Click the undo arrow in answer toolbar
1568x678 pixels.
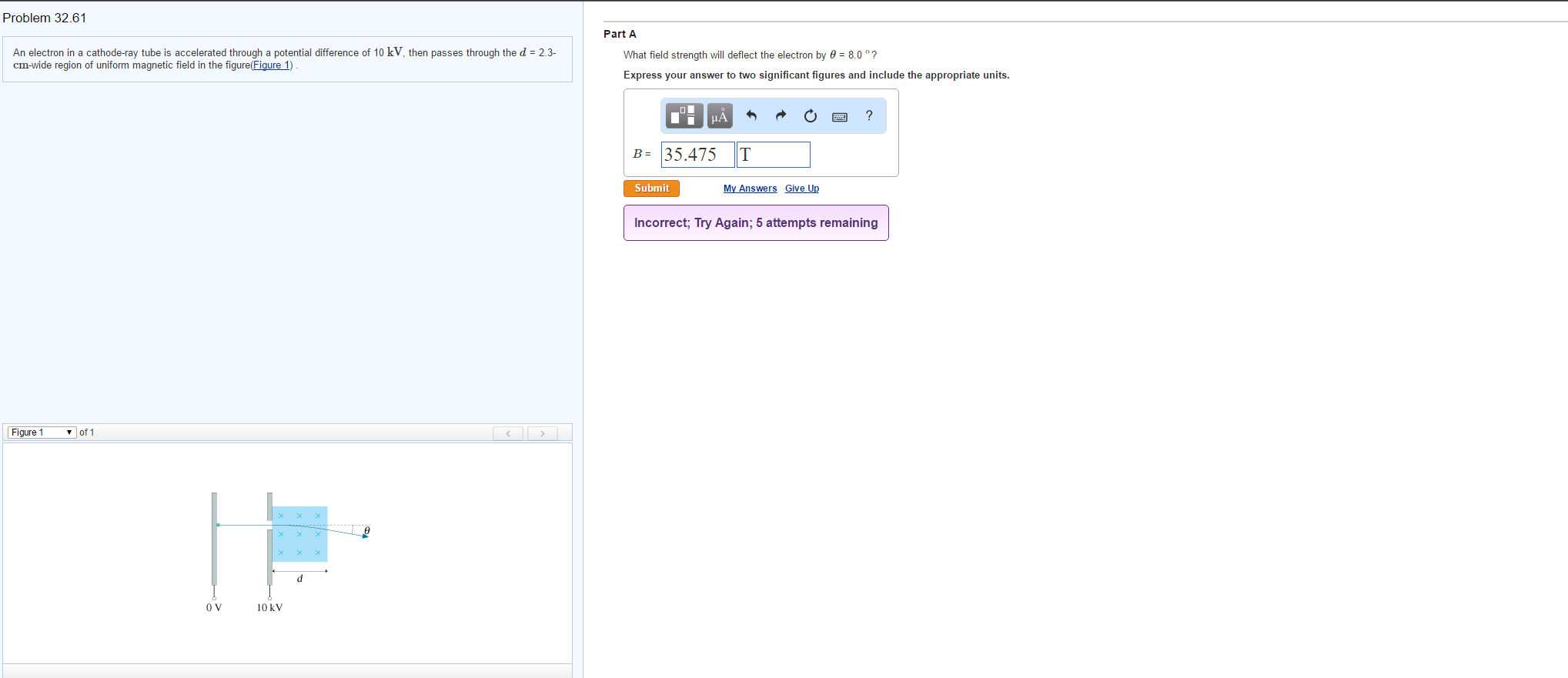[751, 116]
